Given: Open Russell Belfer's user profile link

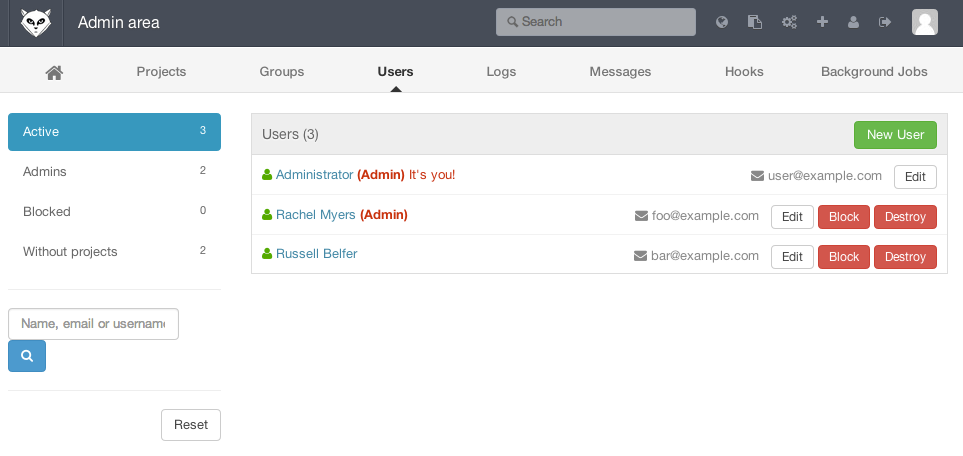Looking at the screenshot, I should tap(316, 254).
